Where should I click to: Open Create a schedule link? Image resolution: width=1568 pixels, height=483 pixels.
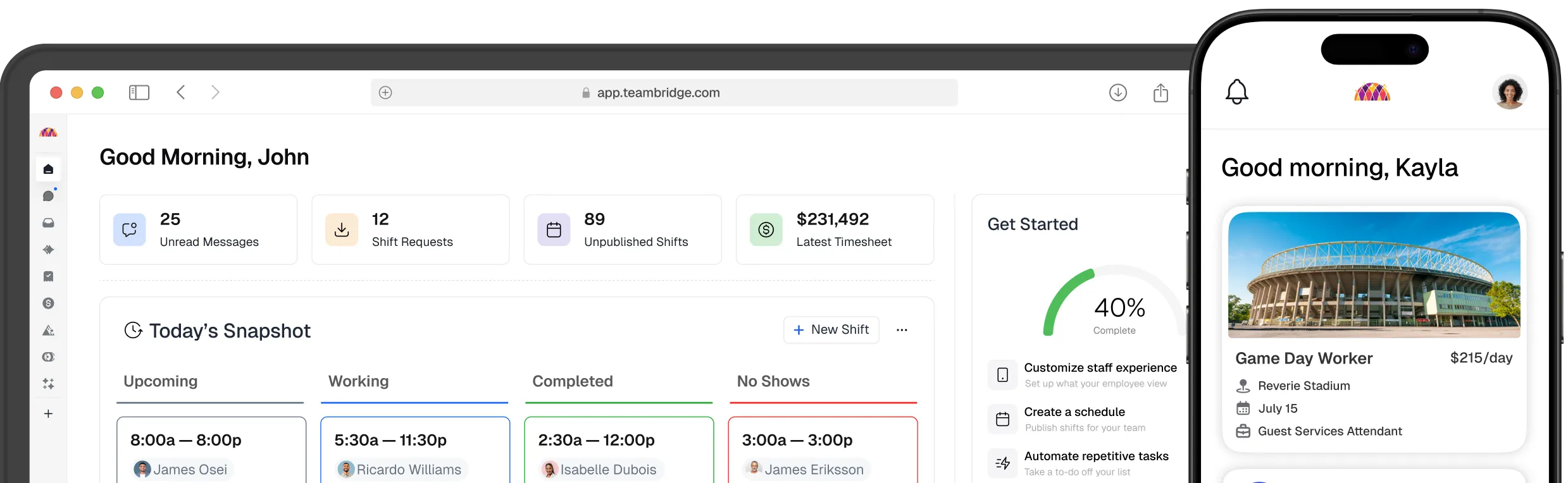coord(1074,412)
